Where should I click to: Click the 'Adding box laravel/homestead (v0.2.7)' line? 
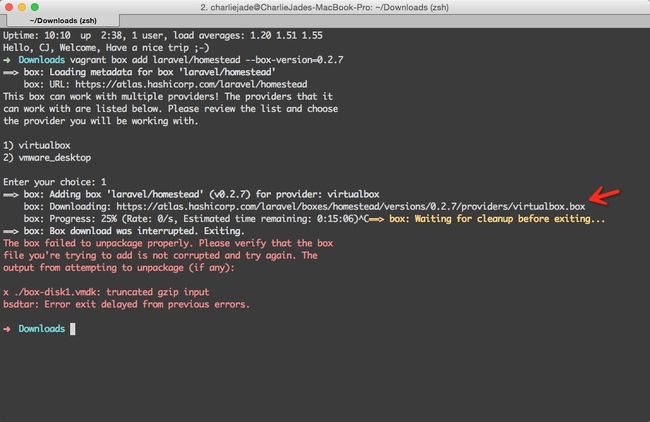[191, 194]
